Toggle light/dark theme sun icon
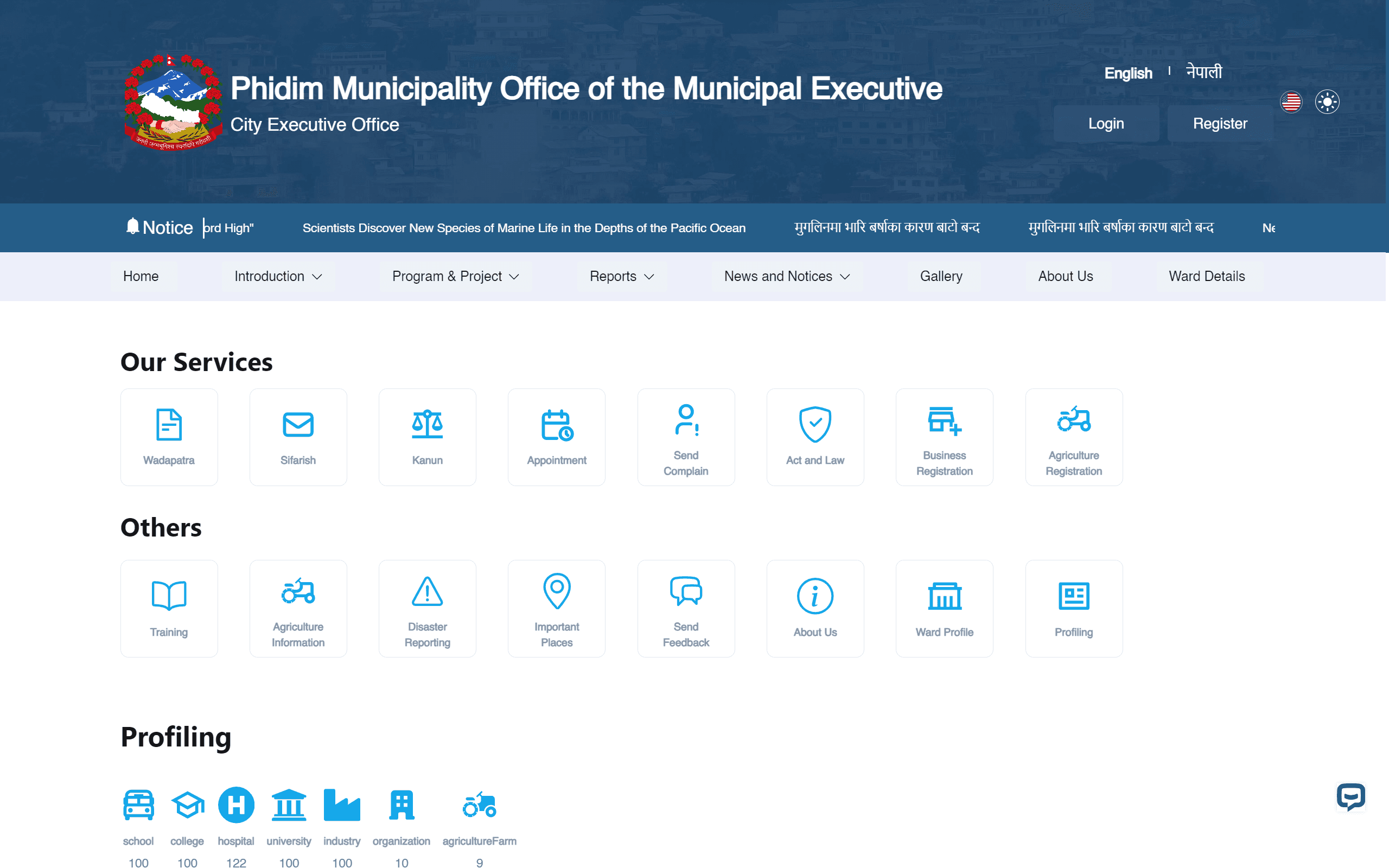 coord(1327,102)
